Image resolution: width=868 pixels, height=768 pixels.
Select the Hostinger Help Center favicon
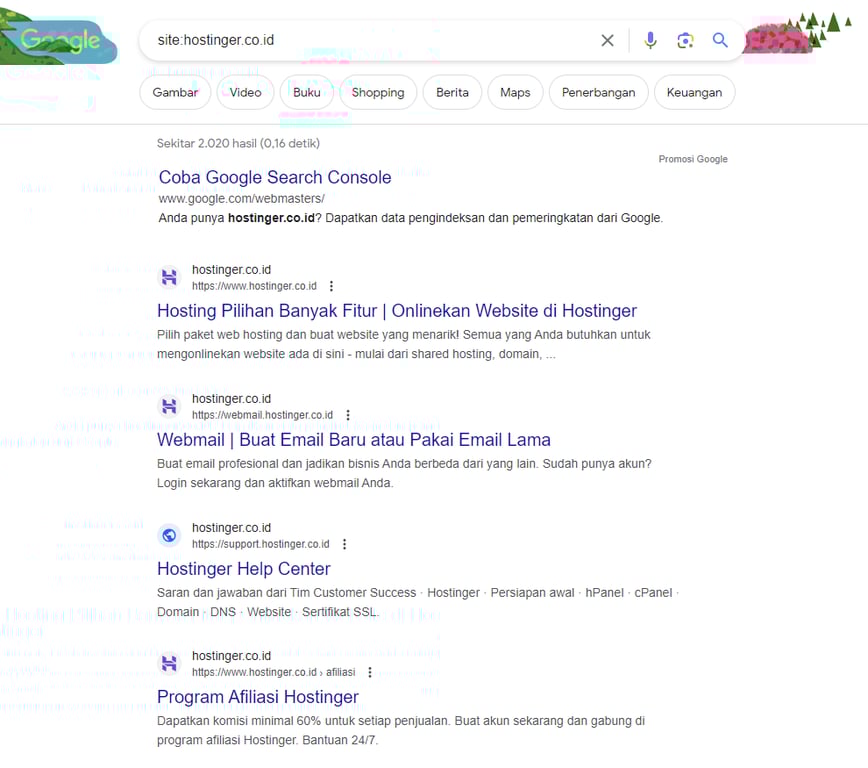coord(169,534)
